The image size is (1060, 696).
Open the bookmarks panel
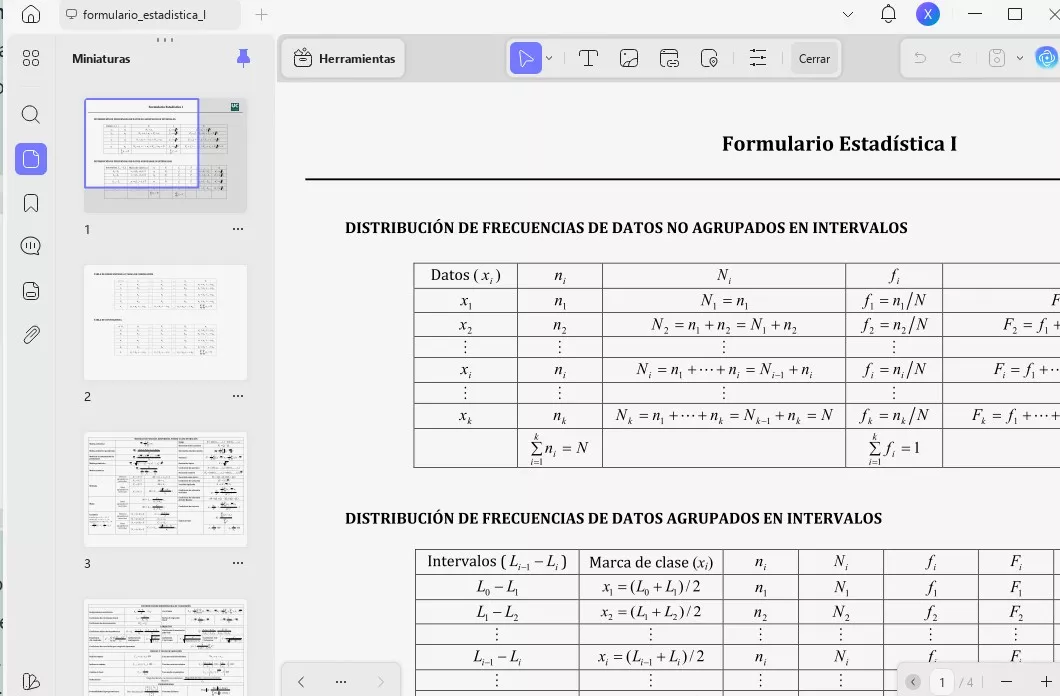[30, 203]
